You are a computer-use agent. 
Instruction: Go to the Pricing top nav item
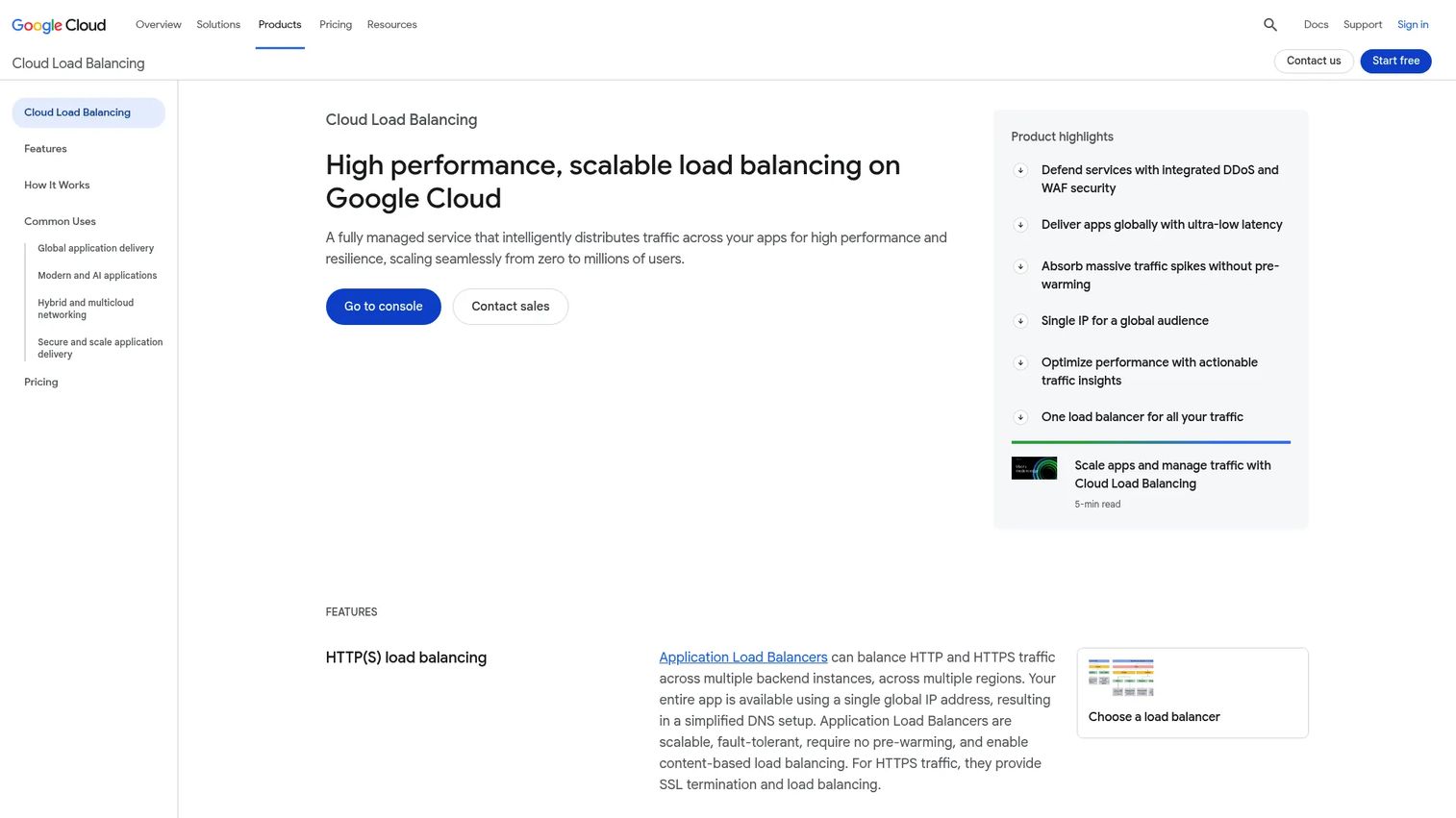(x=336, y=25)
